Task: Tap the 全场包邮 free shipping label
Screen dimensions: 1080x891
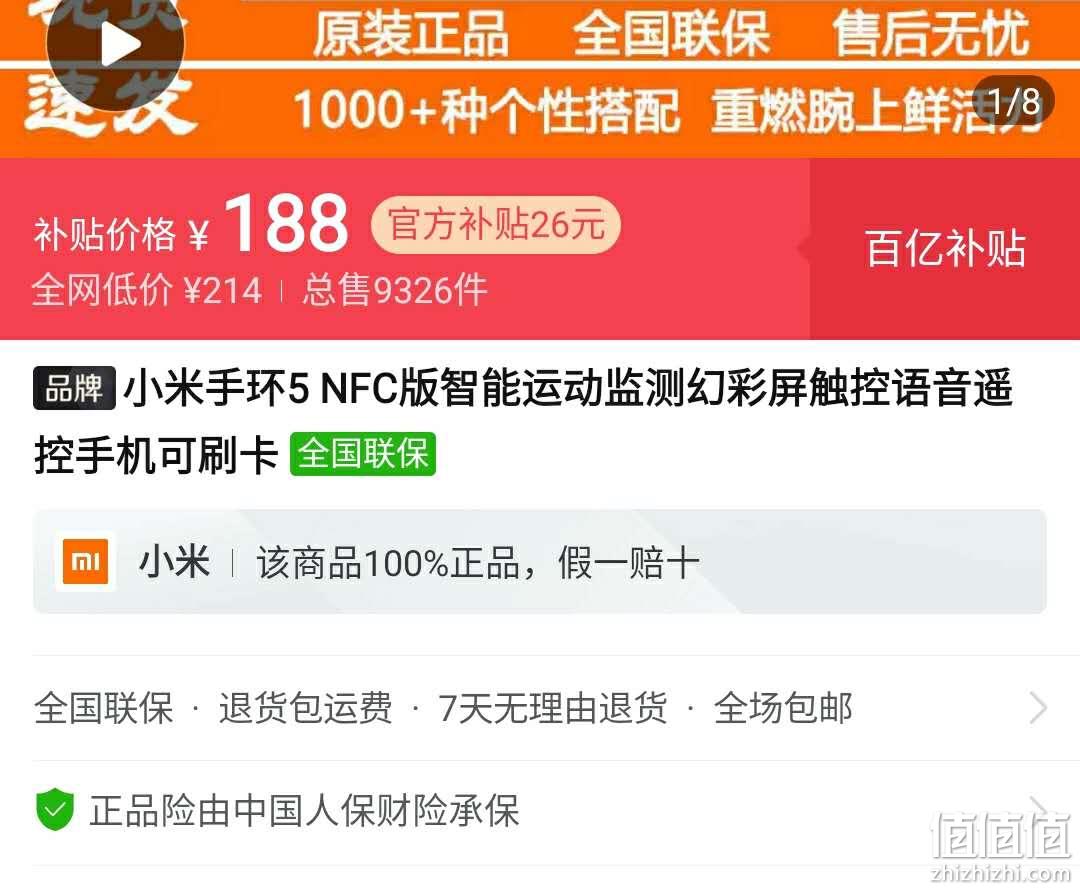Action: click(x=783, y=708)
